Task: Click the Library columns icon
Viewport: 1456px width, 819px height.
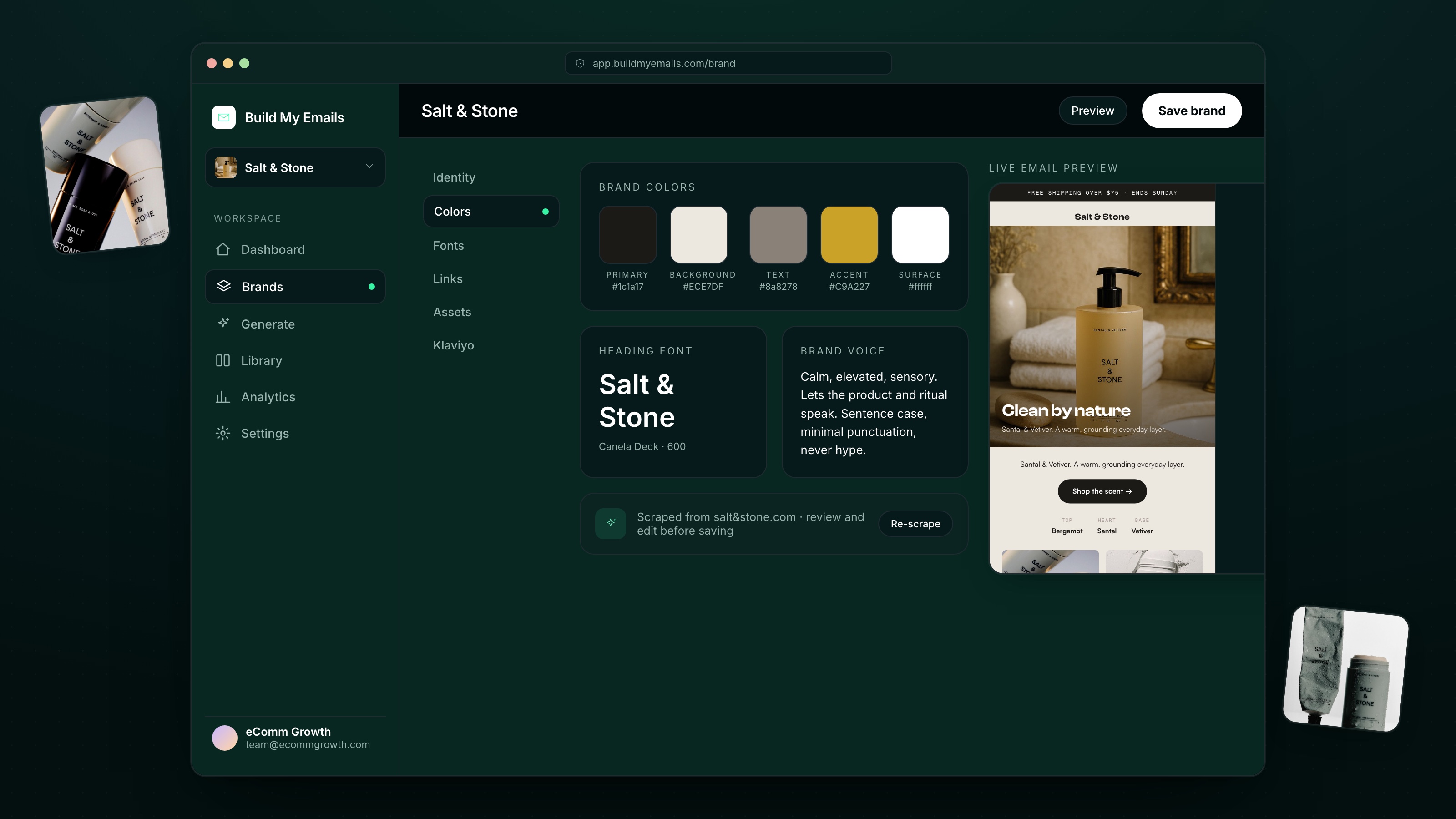Action: (222, 360)
